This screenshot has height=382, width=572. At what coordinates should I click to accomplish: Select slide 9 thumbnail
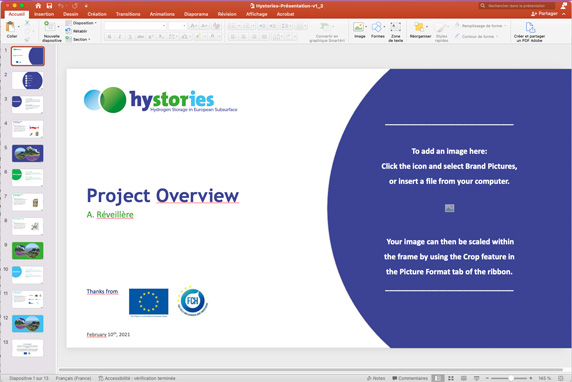point(28,251)
